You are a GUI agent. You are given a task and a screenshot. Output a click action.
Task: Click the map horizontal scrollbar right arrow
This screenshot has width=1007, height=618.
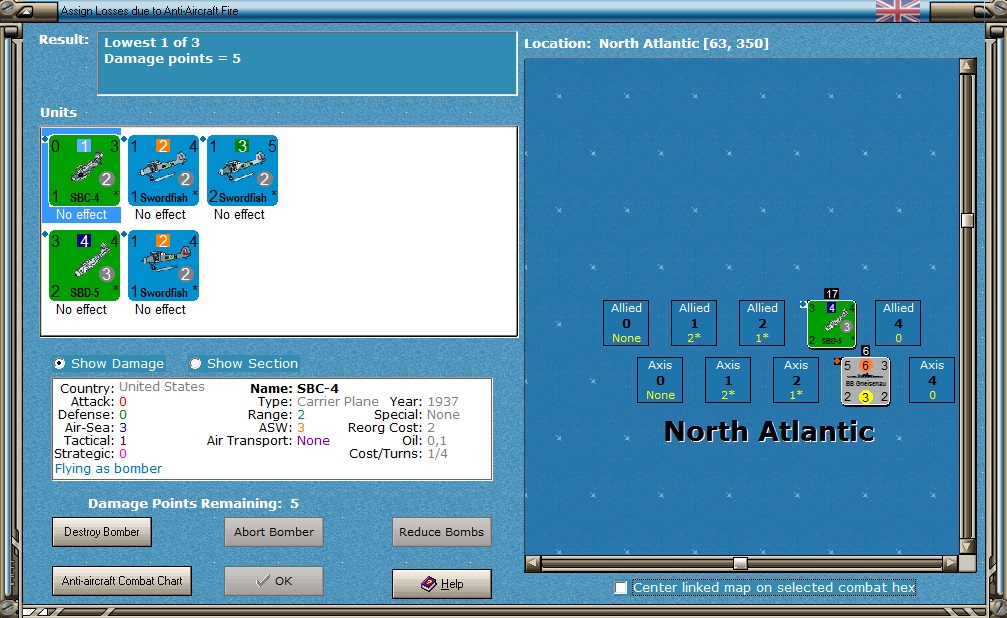click(x=950, y=563)
